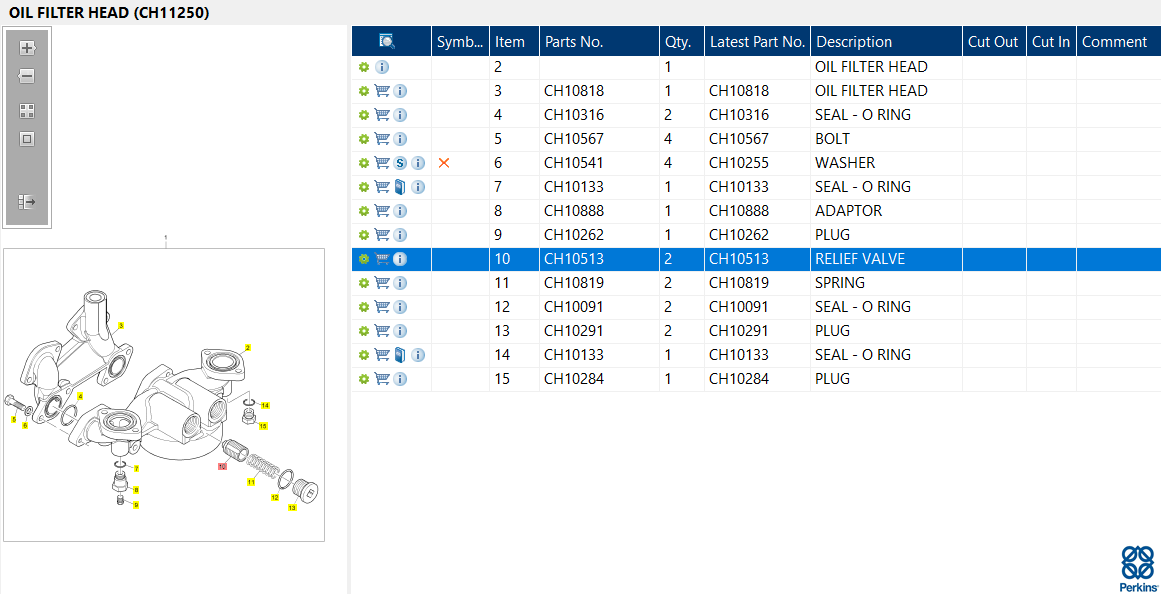
Task: Click callout 3 on the diagram
Action: tap(121, 325)
